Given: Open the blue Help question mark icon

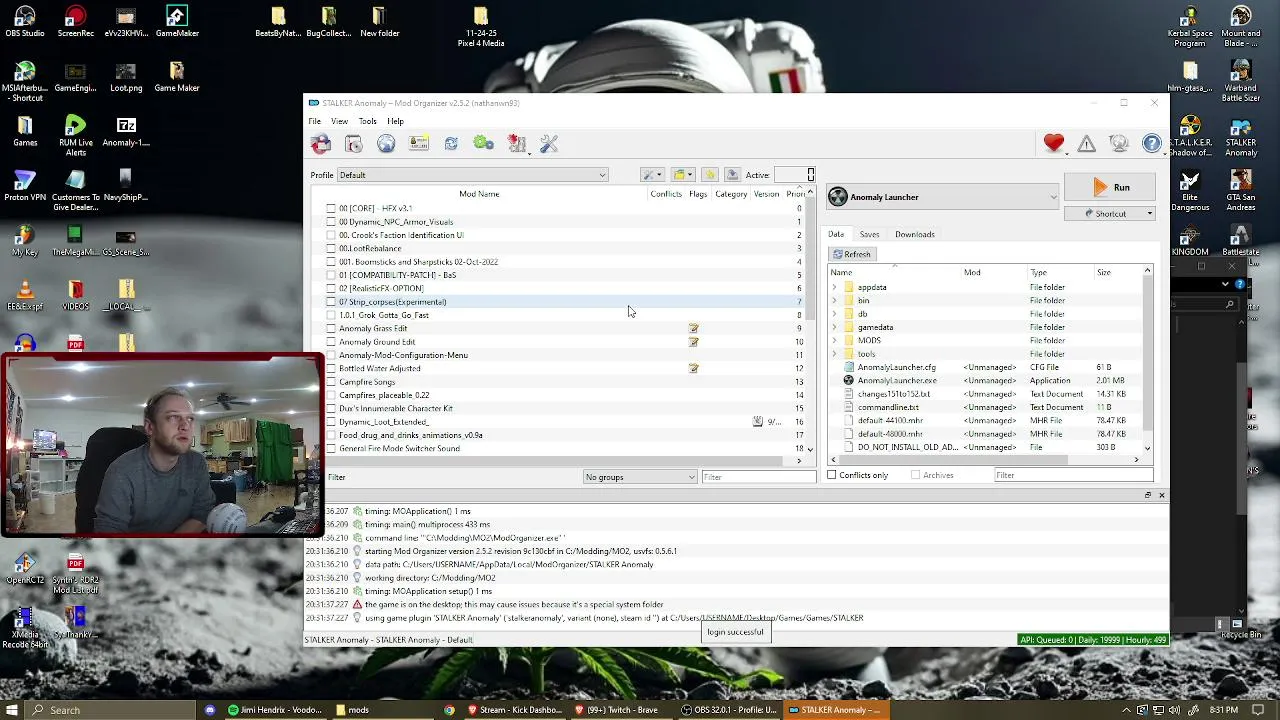Looking at the screenshot, I should tap(1152, 144).
